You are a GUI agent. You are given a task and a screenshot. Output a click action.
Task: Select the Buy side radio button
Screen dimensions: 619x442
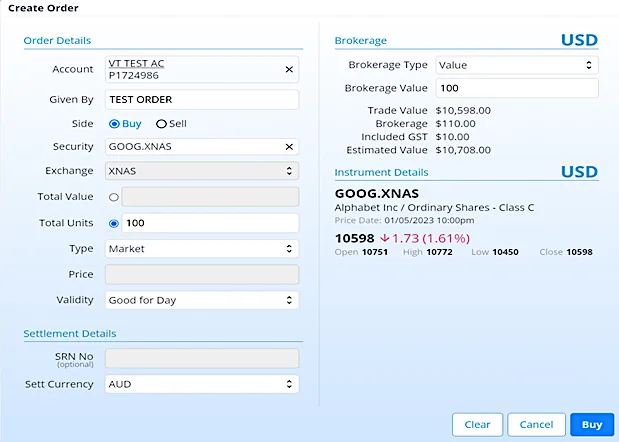tap(114, 124)
